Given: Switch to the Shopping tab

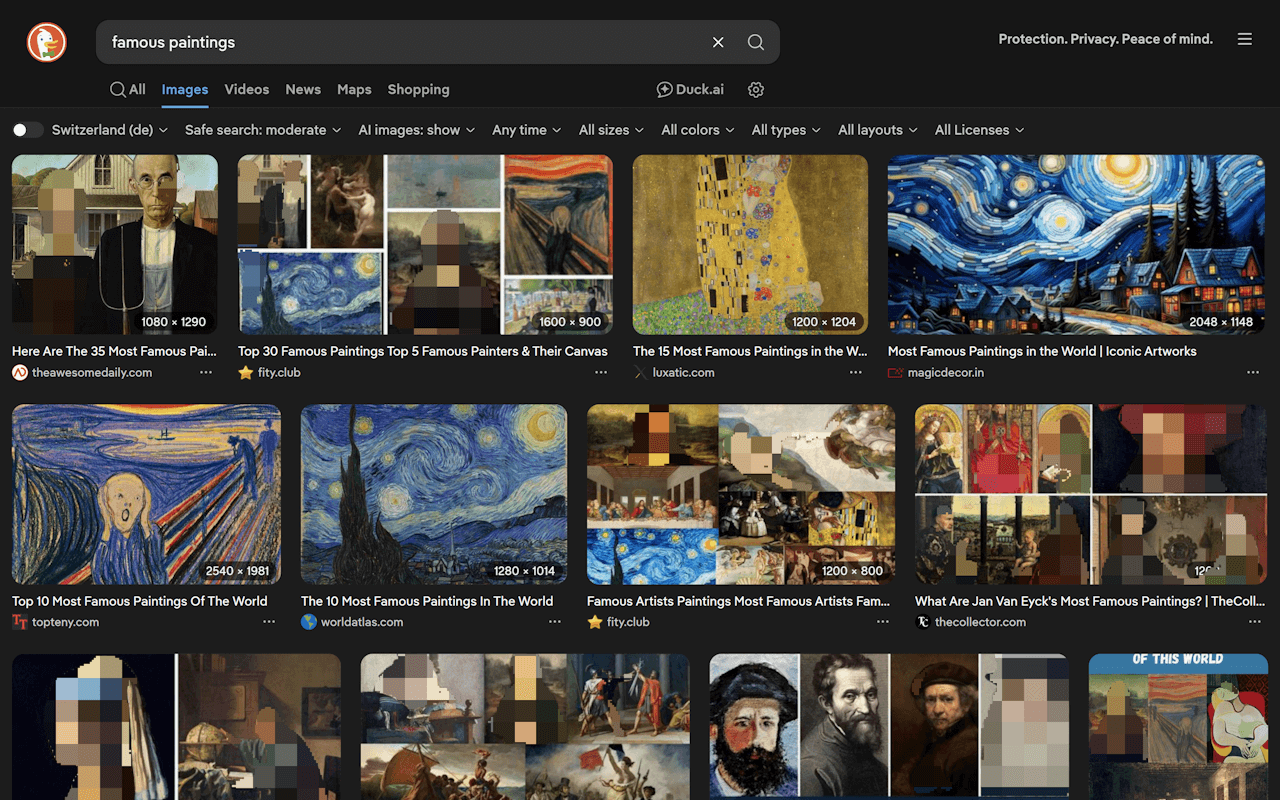Looking at the screenshot, I should (x=418, y=90).
